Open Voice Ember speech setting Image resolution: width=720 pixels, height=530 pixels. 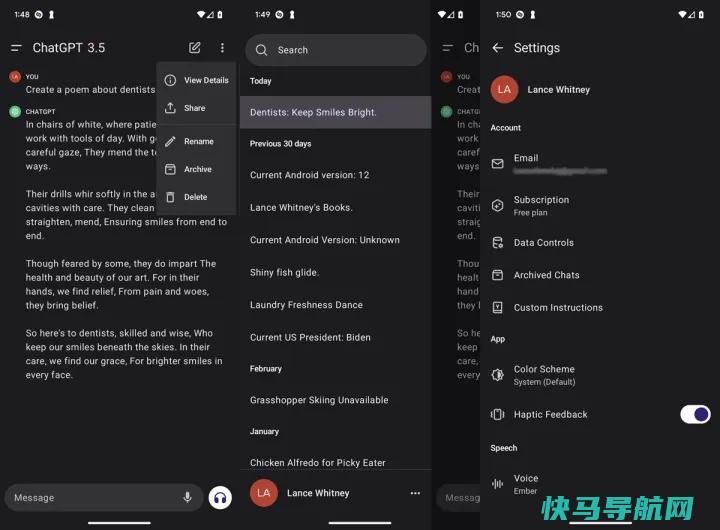(x=600, y=484)
